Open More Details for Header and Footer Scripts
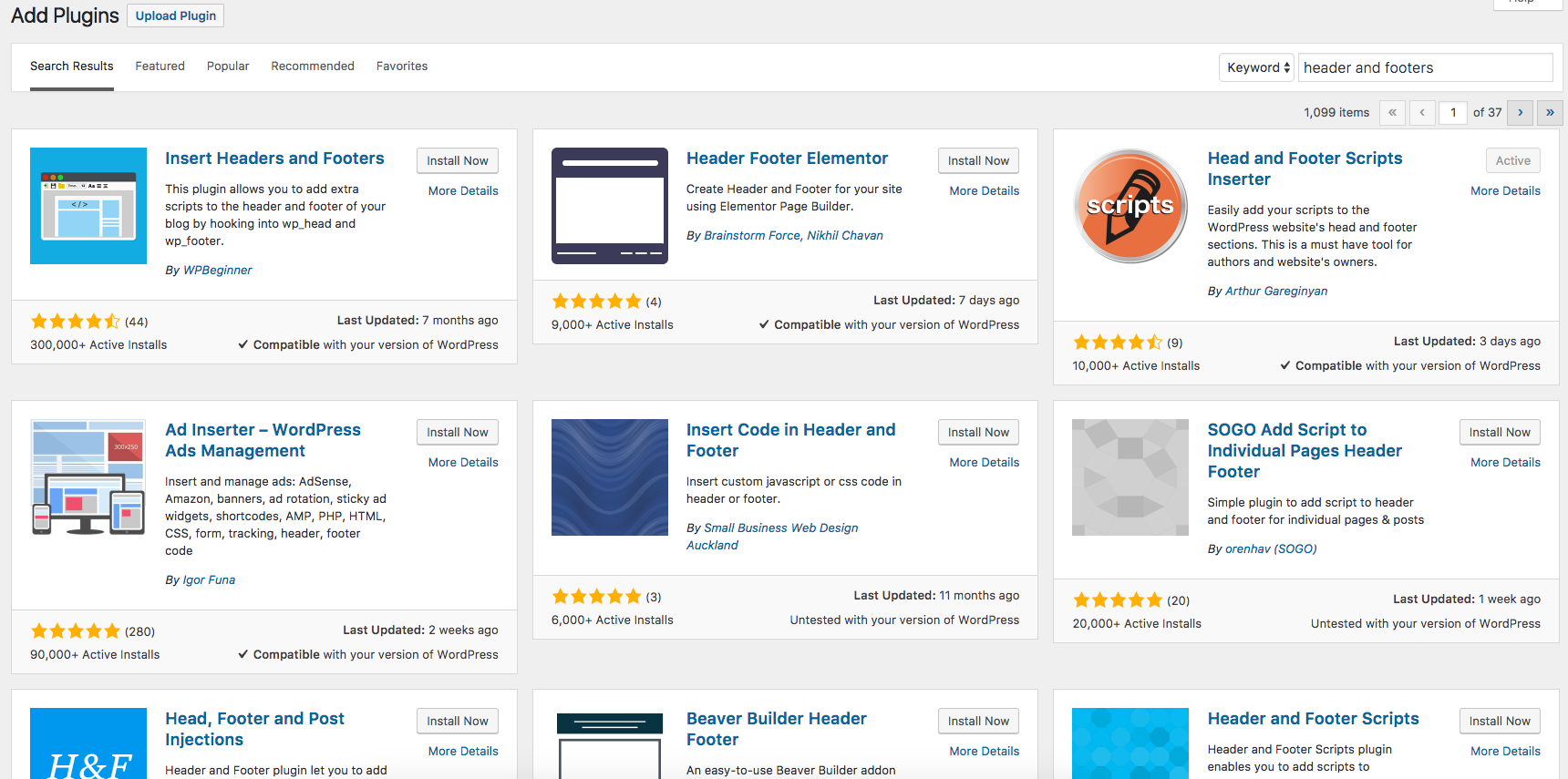Screen dimensions: 1568x779 tap(1505, 752)
